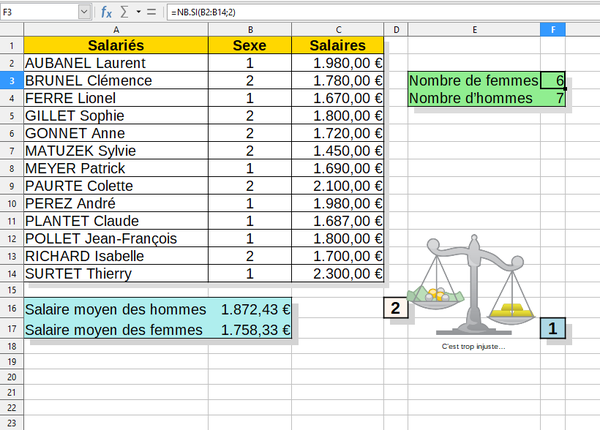Select row 1 header
The width and height of the screenshot is (600, 430).
tap(12, 46)
